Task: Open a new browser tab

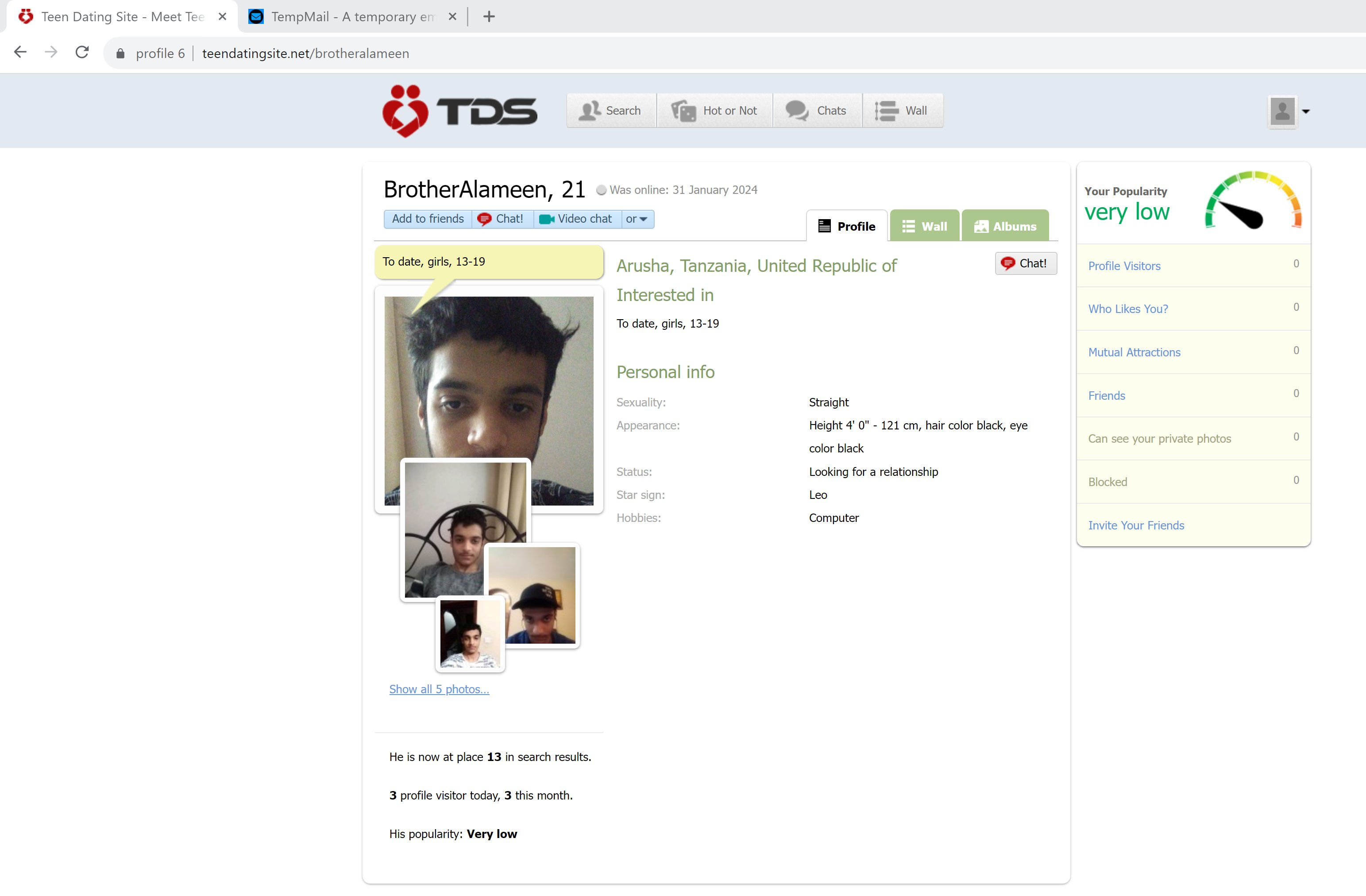Action: (489, 17)
